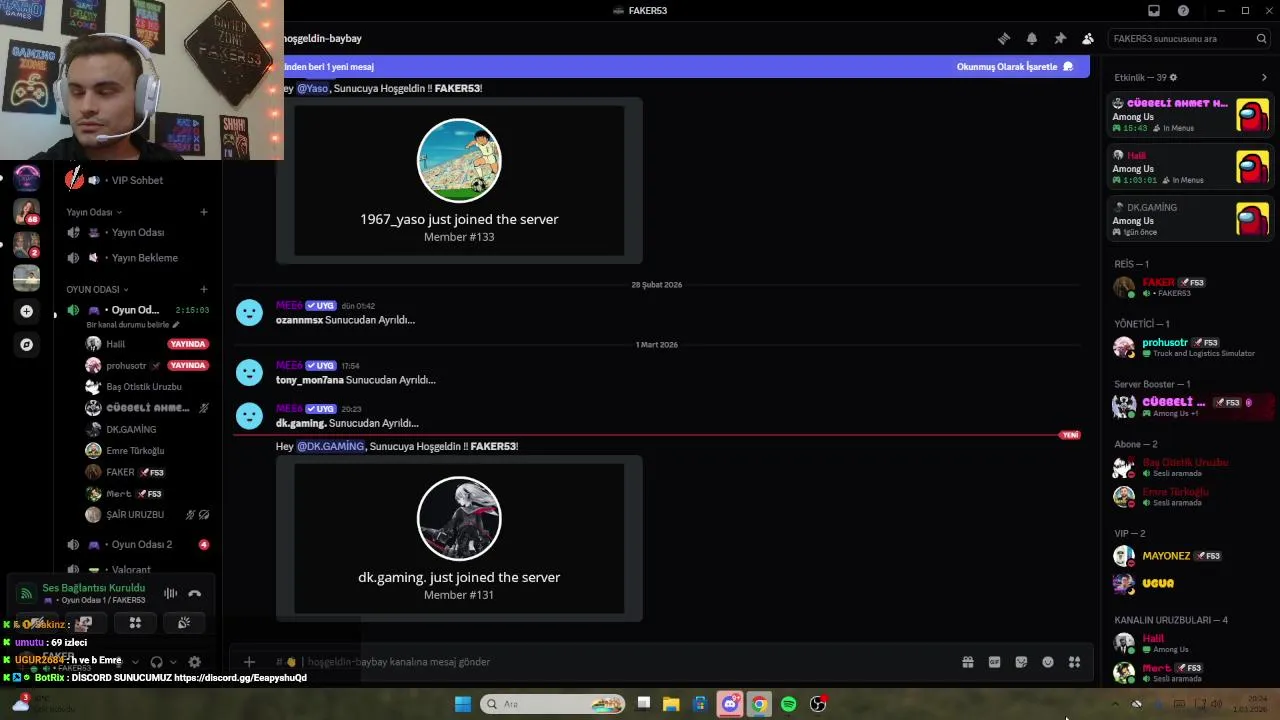The image size is (1280, 720).
Task: Open MEE6 avatar on ozannmsx message
Action: tap(249, 313)
